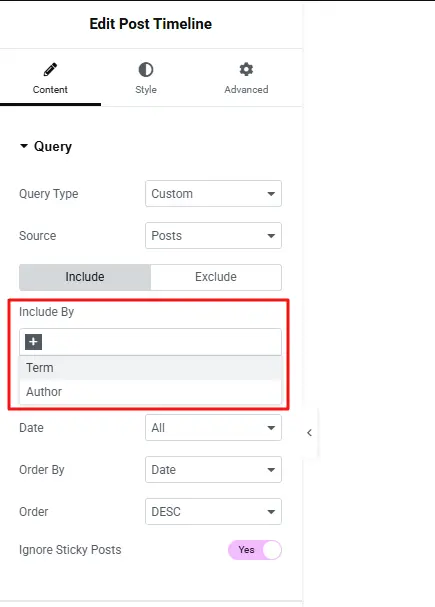Switch to the Style tab
This screenshot has width=435, height=607.
coord(146,79)
